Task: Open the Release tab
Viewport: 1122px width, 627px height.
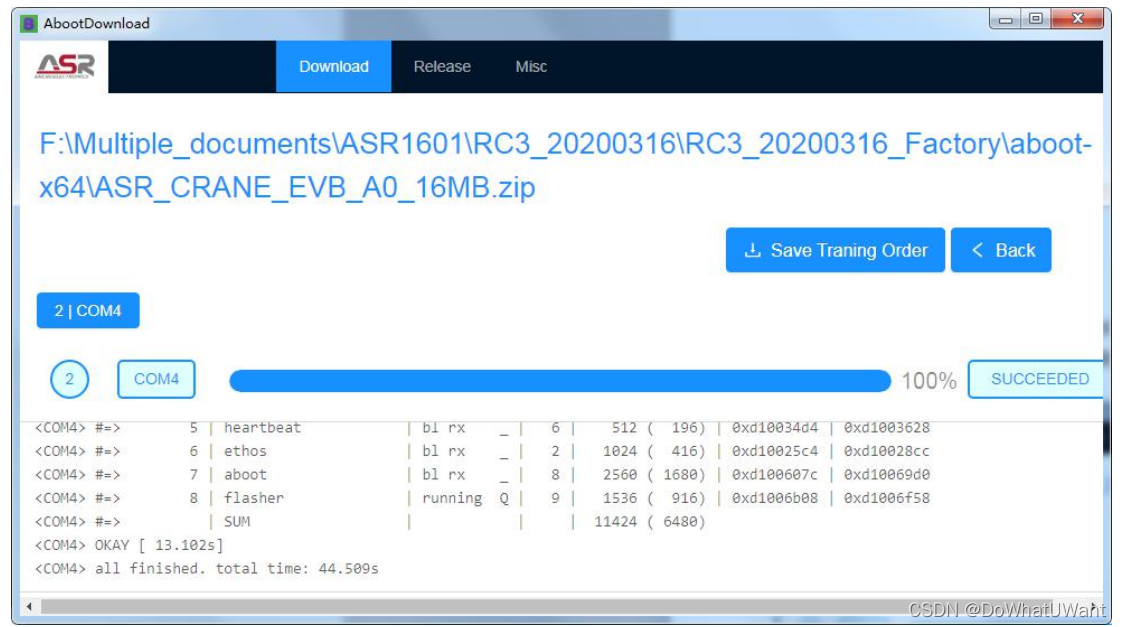Action: tap(442, 67)
